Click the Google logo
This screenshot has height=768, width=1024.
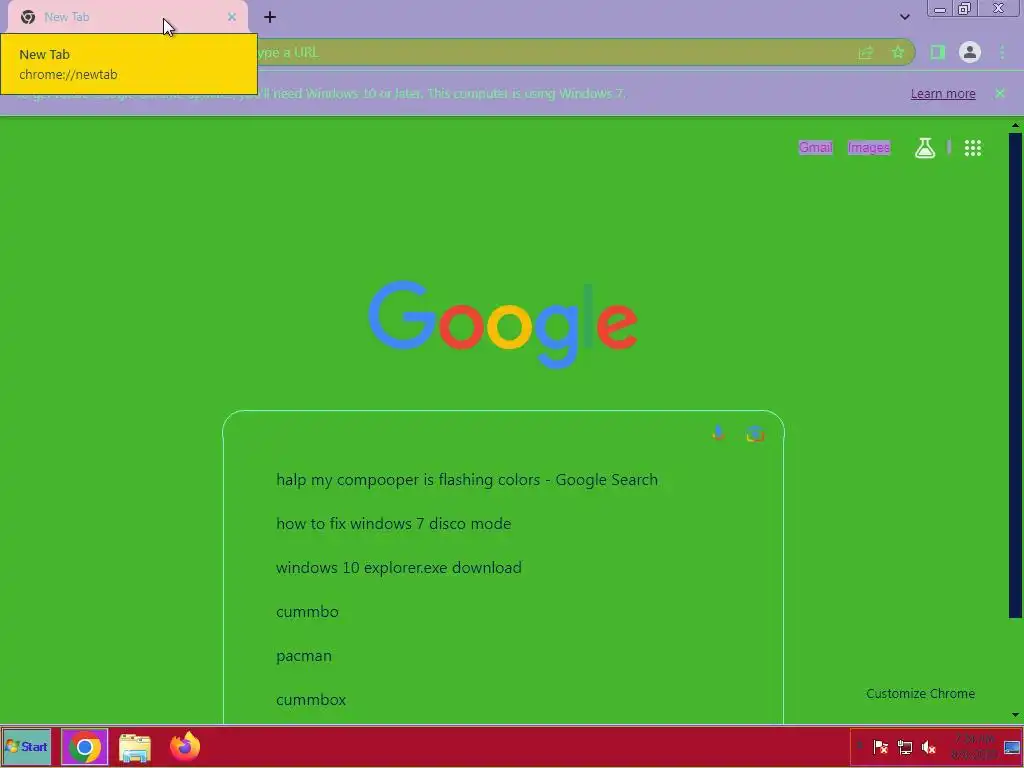(x=503, y=324)
